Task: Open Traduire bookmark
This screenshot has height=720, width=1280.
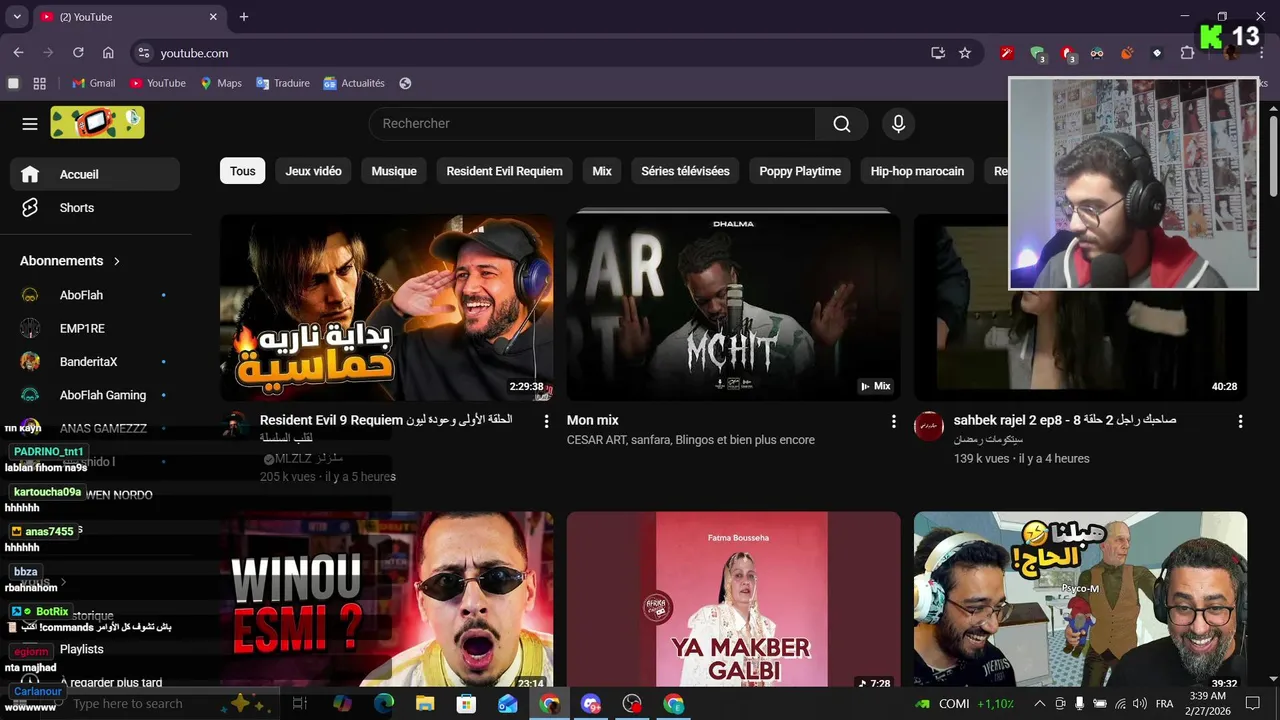Action: coord(283,83)
